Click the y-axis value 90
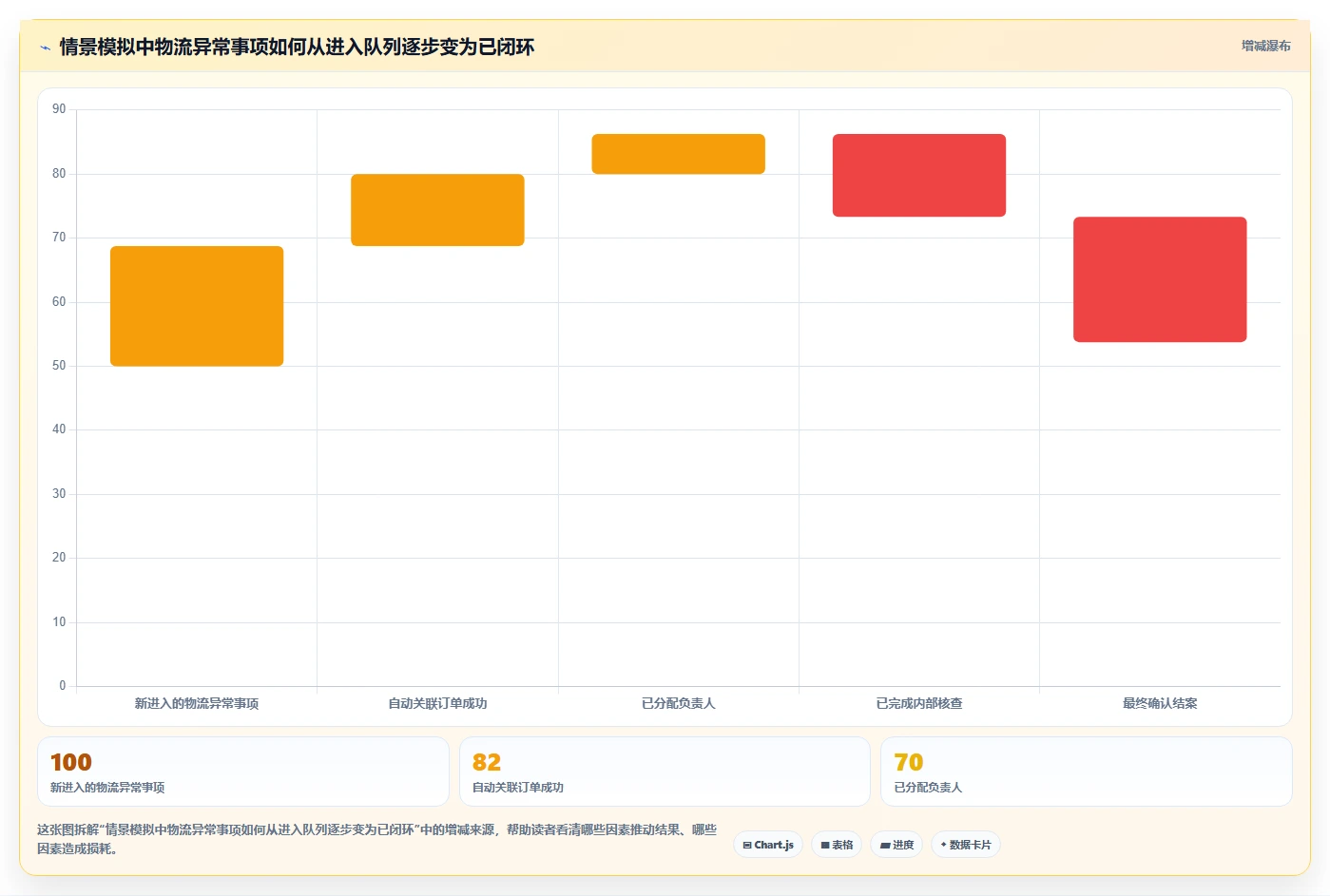The height and width of the screenshot is (896, 1330). point(59,109)
